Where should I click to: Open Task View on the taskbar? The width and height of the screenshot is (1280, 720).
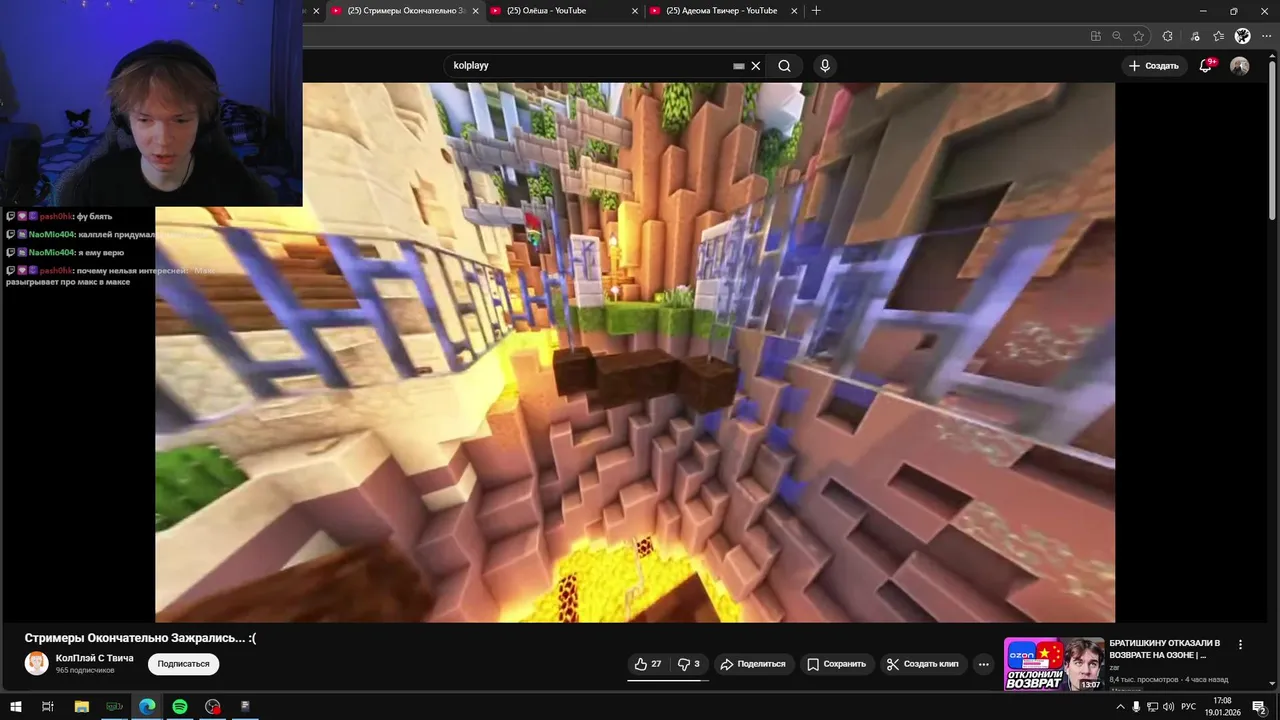[x=47, y=707]
